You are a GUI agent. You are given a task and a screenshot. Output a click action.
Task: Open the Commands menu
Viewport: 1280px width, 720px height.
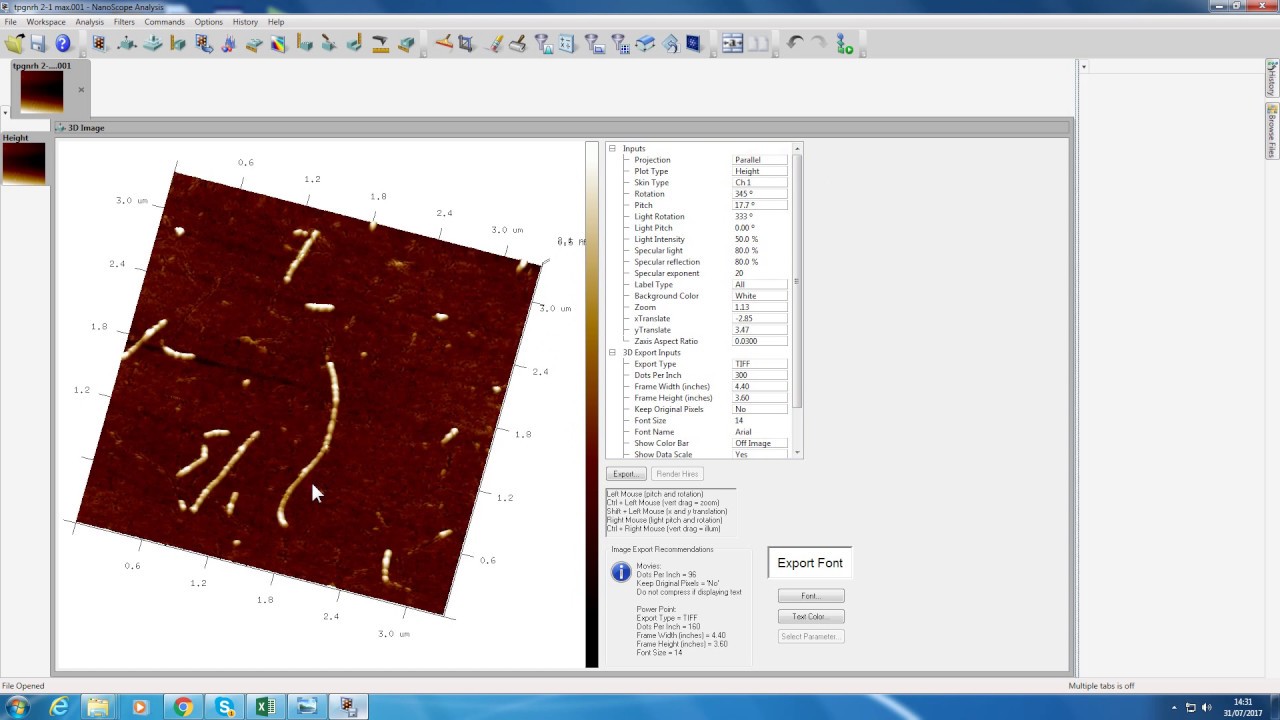pos(164,22)
